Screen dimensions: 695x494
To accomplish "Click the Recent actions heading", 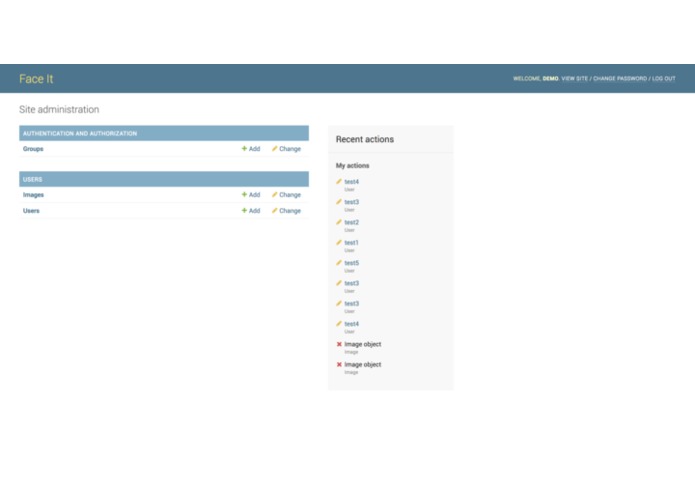I will [x=365, y=139].
